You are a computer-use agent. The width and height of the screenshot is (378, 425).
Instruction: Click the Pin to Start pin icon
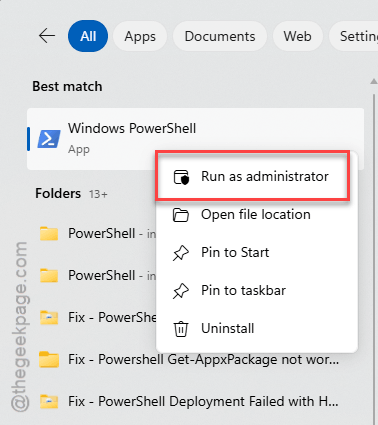181,253
